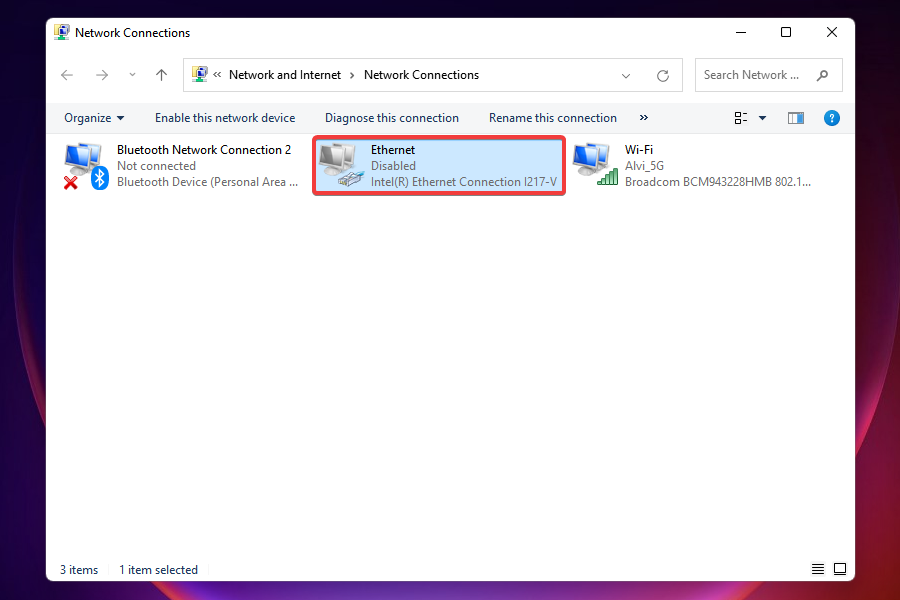Open the recent locations chevron
Image resolution: width=900 pixels, height=600 pixels.
(x=133, y=75)
